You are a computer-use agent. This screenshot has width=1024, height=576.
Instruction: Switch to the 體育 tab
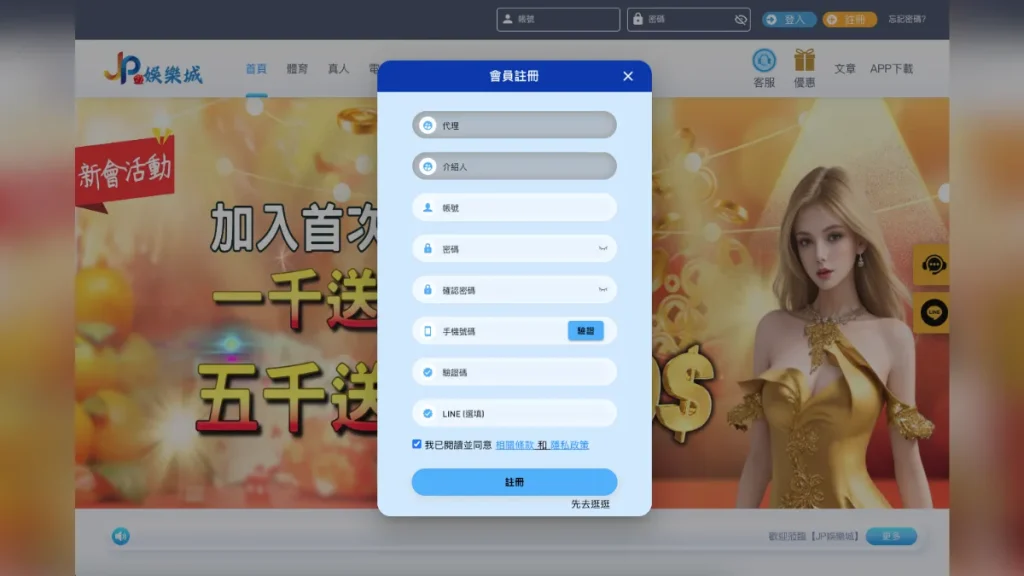[x=296, y=69]
